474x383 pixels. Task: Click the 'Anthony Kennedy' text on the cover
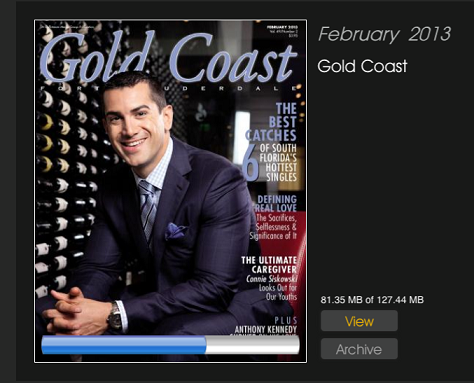[x=266, y=330]
